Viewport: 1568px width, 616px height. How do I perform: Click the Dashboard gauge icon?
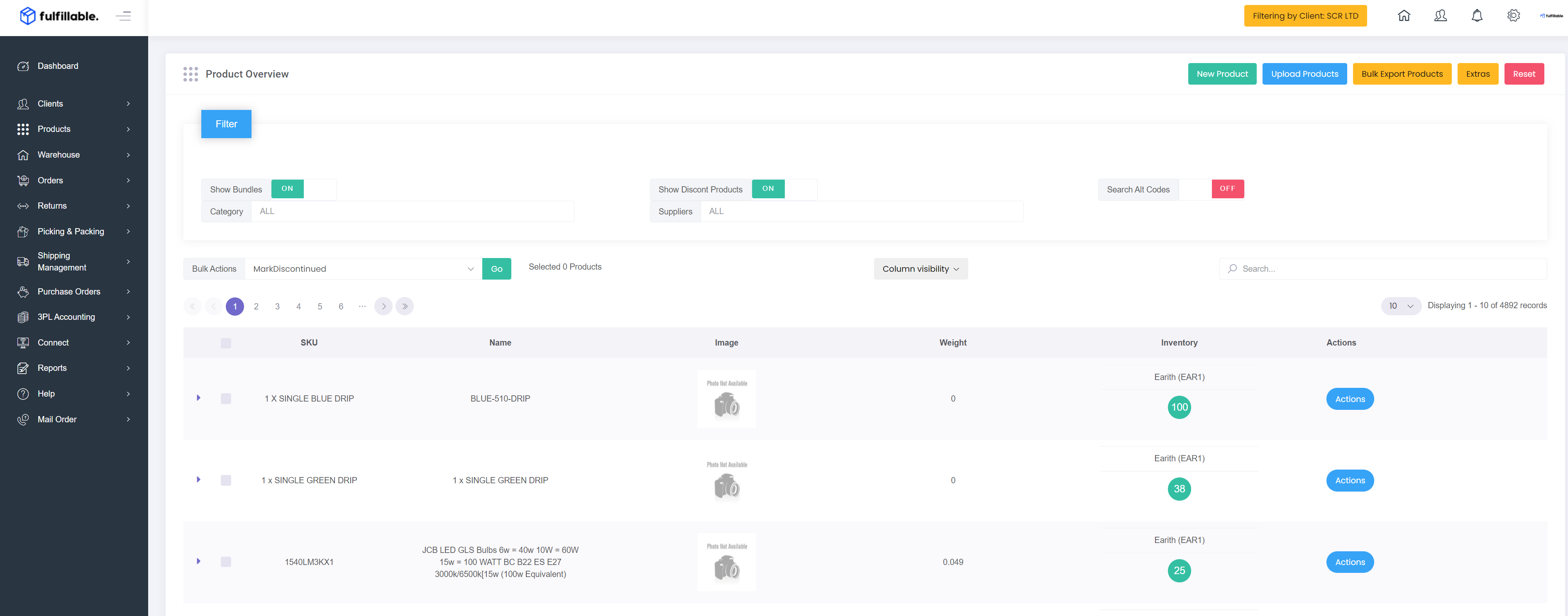pyautogui.click(x=23, y=66)
